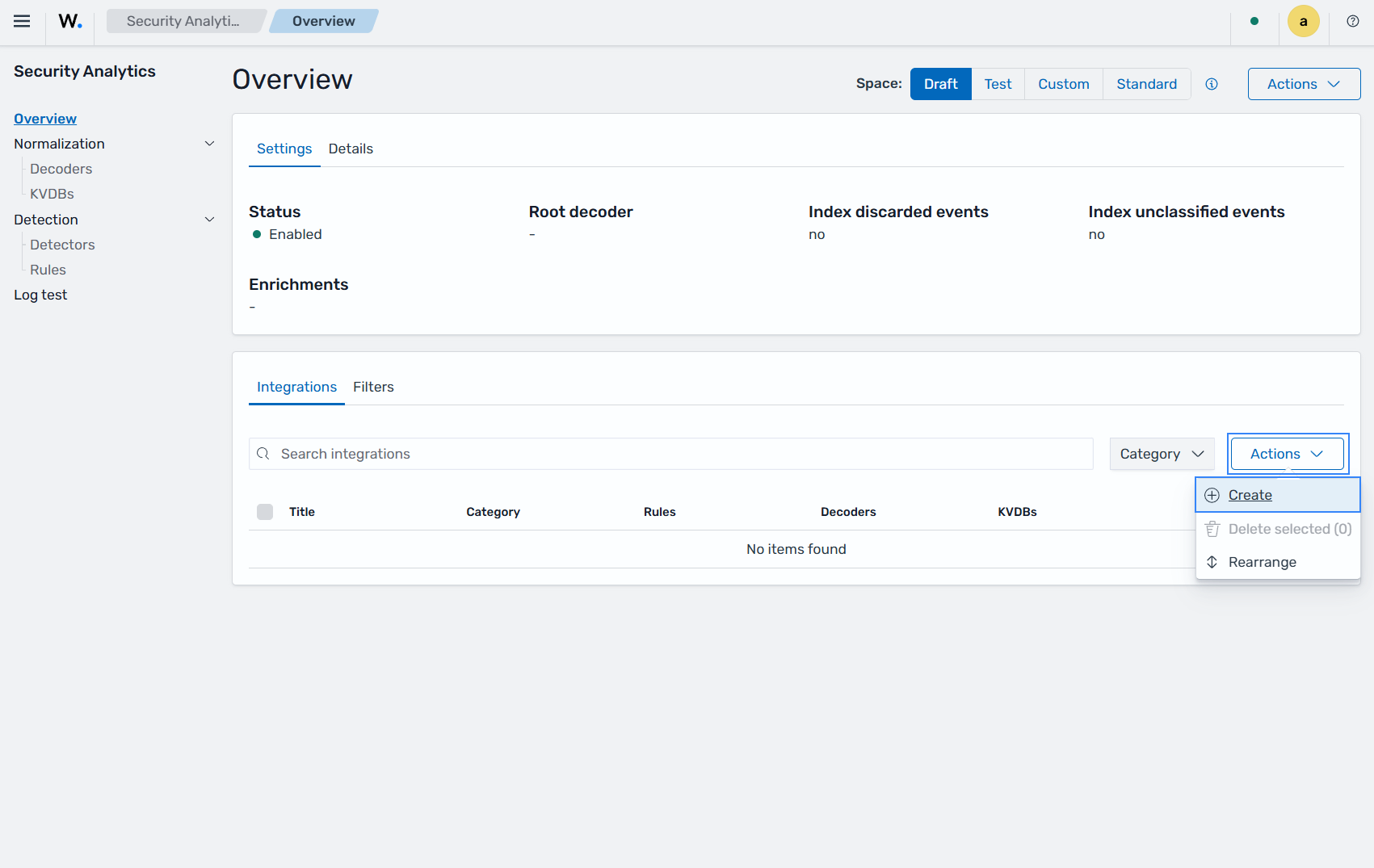The width and height of the screenshot is (1374, 868).
Task: Switch to the Settings tab
Action: pos(284,149)
